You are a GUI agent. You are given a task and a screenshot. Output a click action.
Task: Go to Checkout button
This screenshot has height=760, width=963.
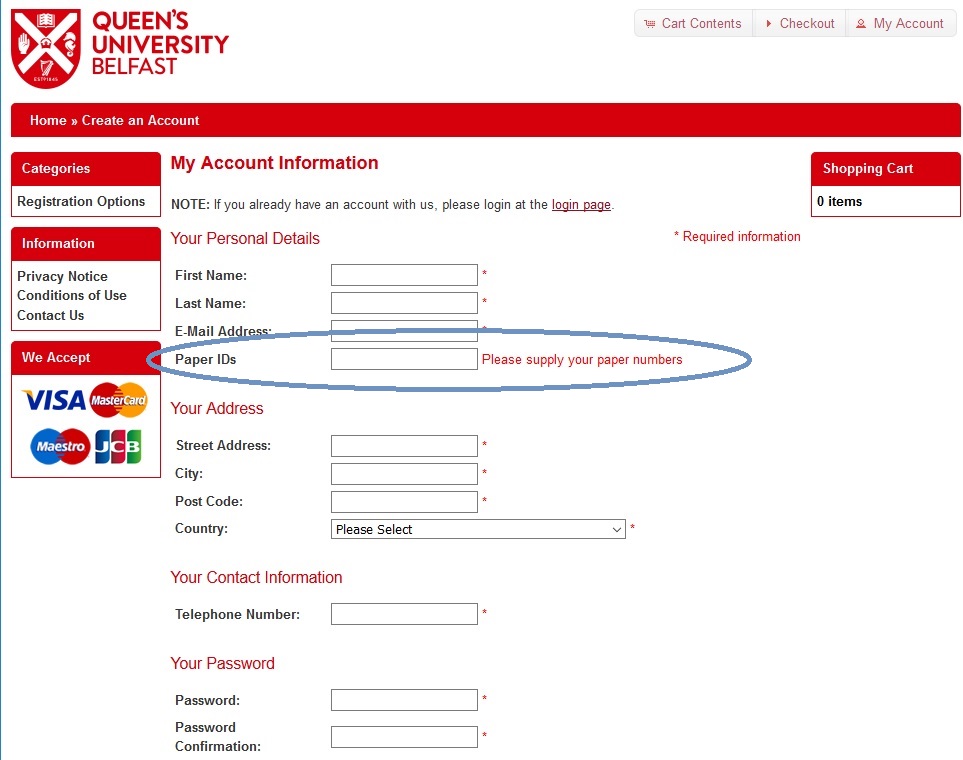[799, 24]
